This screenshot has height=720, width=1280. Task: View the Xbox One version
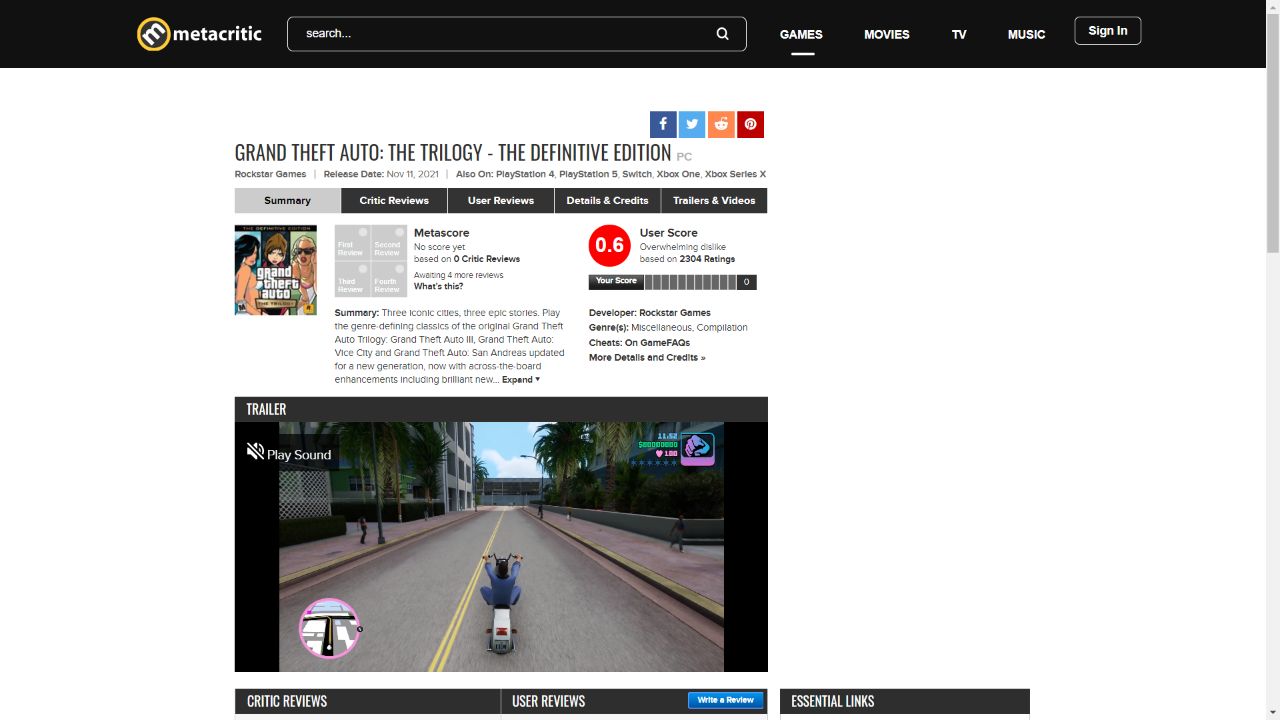[678, 174]
